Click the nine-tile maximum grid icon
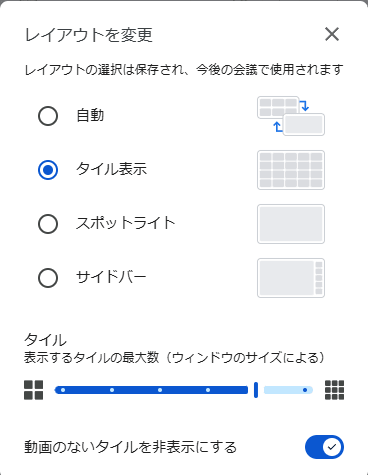 click(334, 390)
